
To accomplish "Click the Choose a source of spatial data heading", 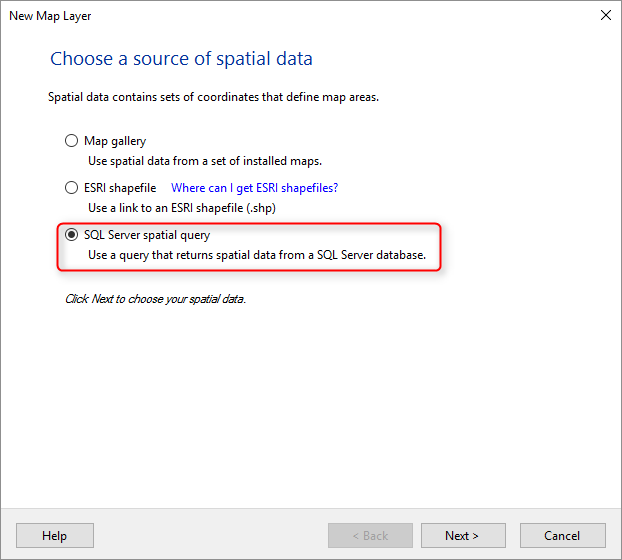I will pyautogui.click(x=181, y=59).
